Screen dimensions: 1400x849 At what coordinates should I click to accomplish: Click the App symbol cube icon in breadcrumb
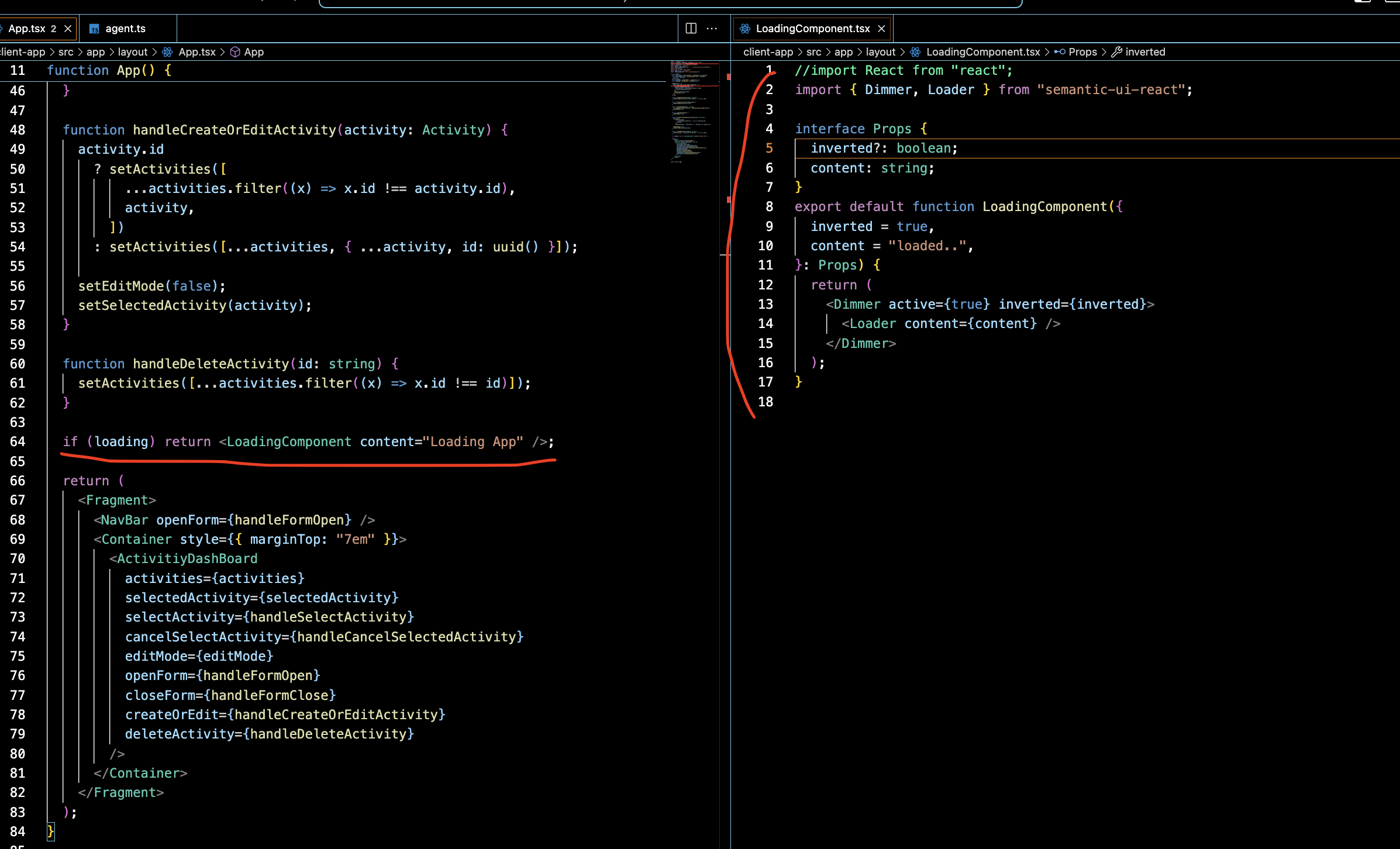[x=235, y=52]
